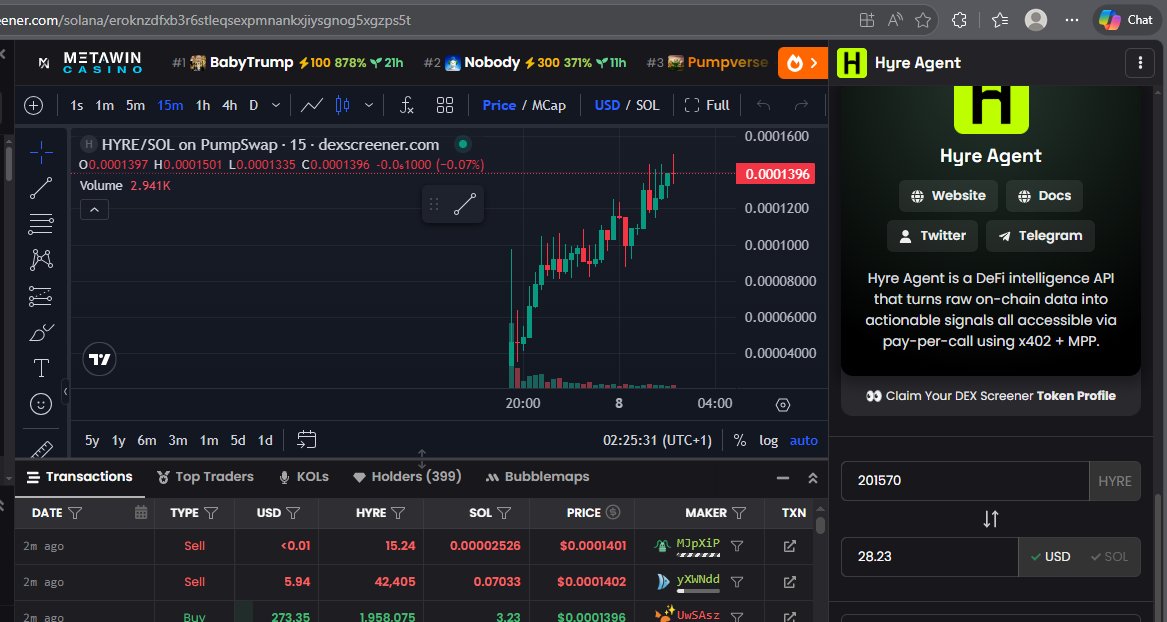Open transaction link for yXWNdd sell row

790,582
